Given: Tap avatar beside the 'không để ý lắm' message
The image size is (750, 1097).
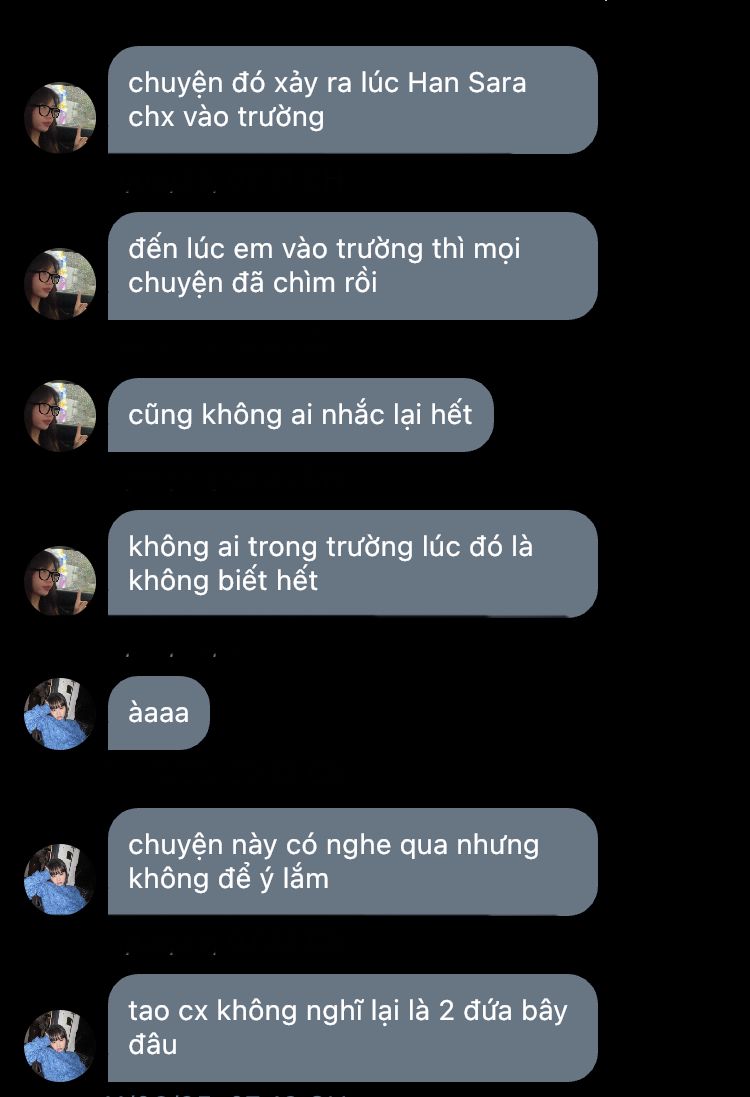Looking at the screenshot, I should point(60,879).
